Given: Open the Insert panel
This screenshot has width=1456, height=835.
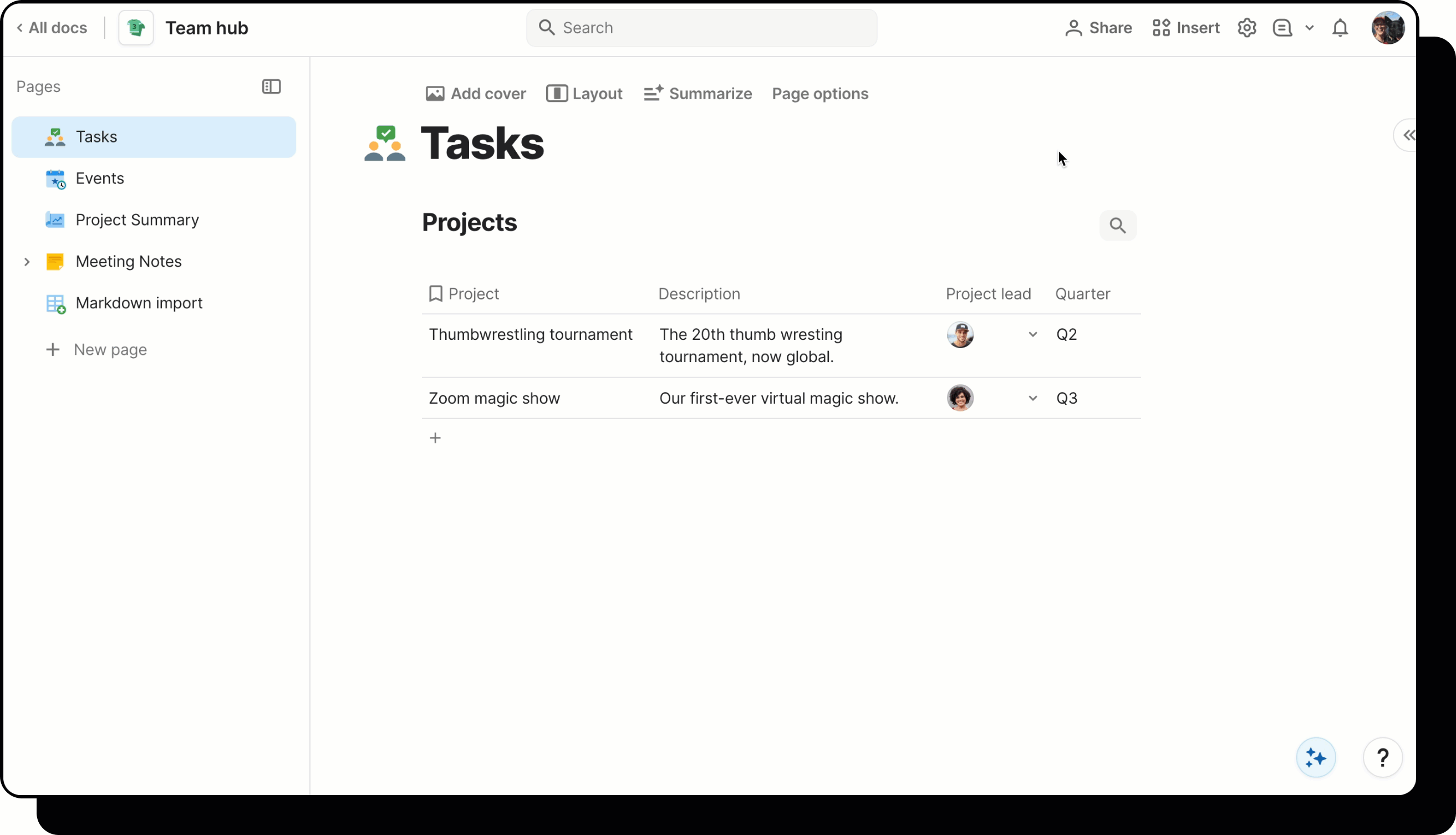Looking at the screenshot, I should [x=1185, y=27].
